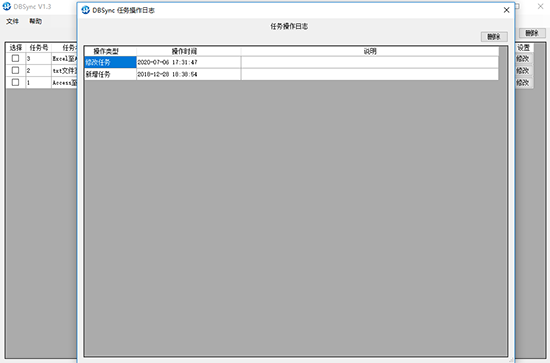Image resolution: width=550 pixels, height=363 pixels.
Task: Click the empty 说明 cell of 修改任务 row
Action: [370, 62]
